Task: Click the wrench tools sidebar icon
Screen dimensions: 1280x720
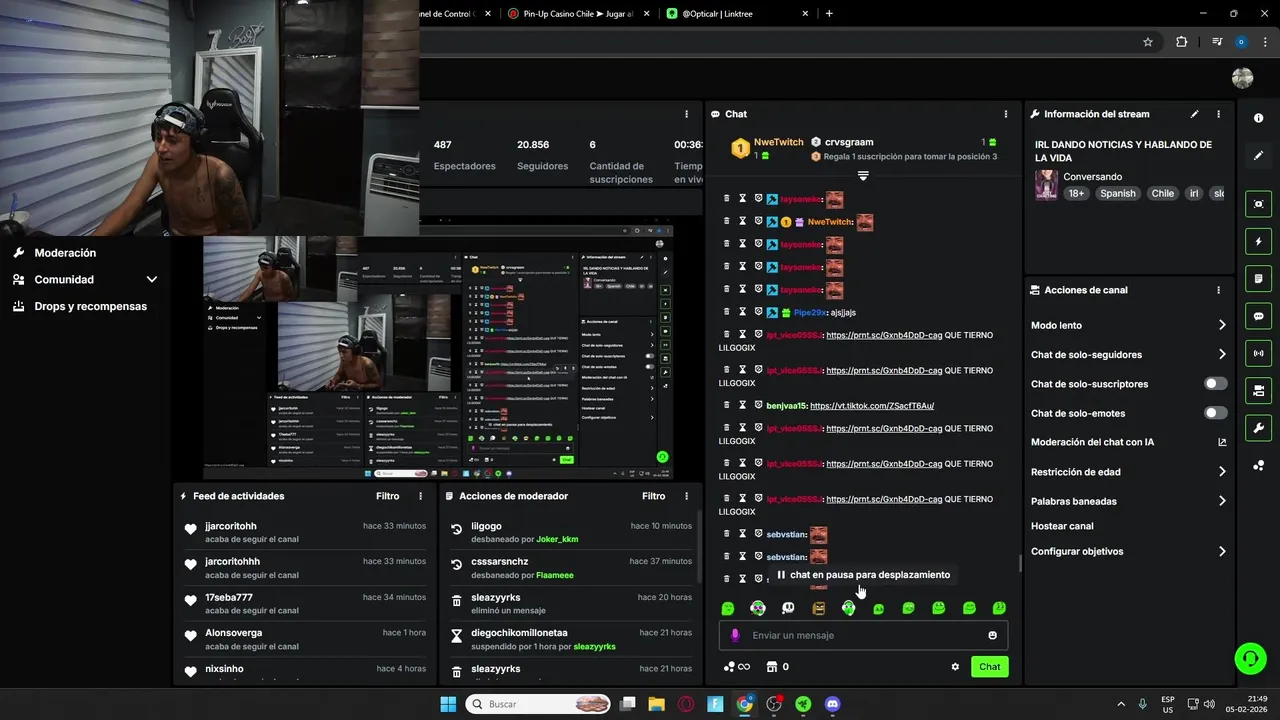Action: pyautogui.click(x=1258, y=428)
